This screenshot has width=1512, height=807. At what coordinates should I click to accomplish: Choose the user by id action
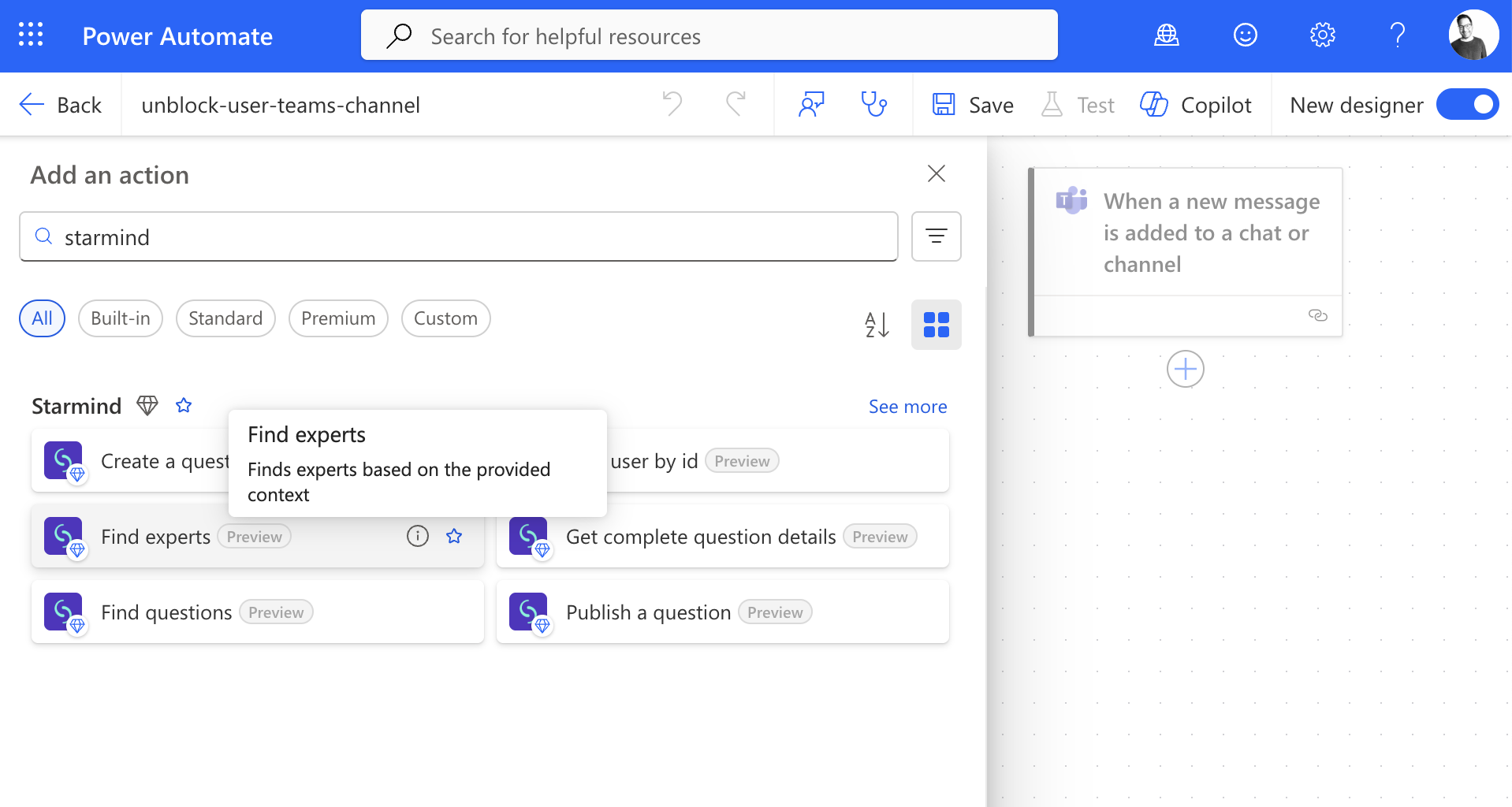(x=778, y=461)
